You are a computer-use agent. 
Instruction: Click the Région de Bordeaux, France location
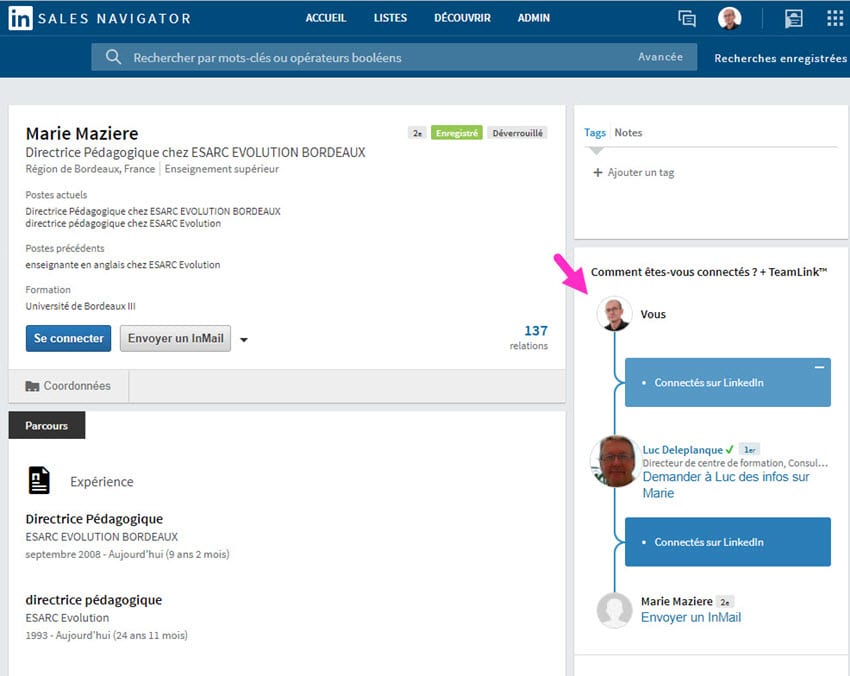(90, 169)
